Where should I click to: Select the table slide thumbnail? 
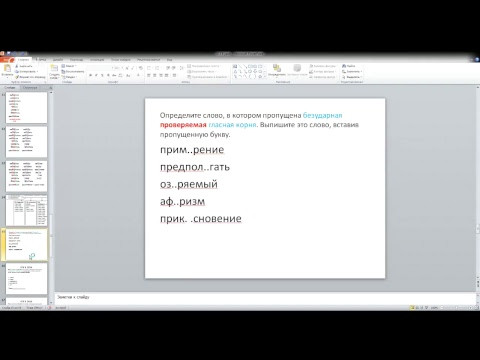[x=26, y=210]
